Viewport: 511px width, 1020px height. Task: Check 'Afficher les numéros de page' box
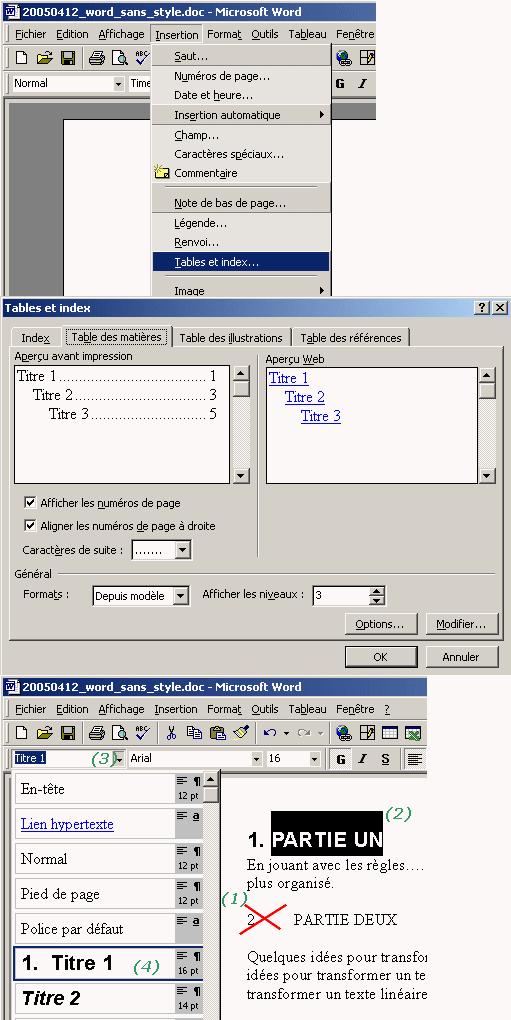[x=29, y=503]
